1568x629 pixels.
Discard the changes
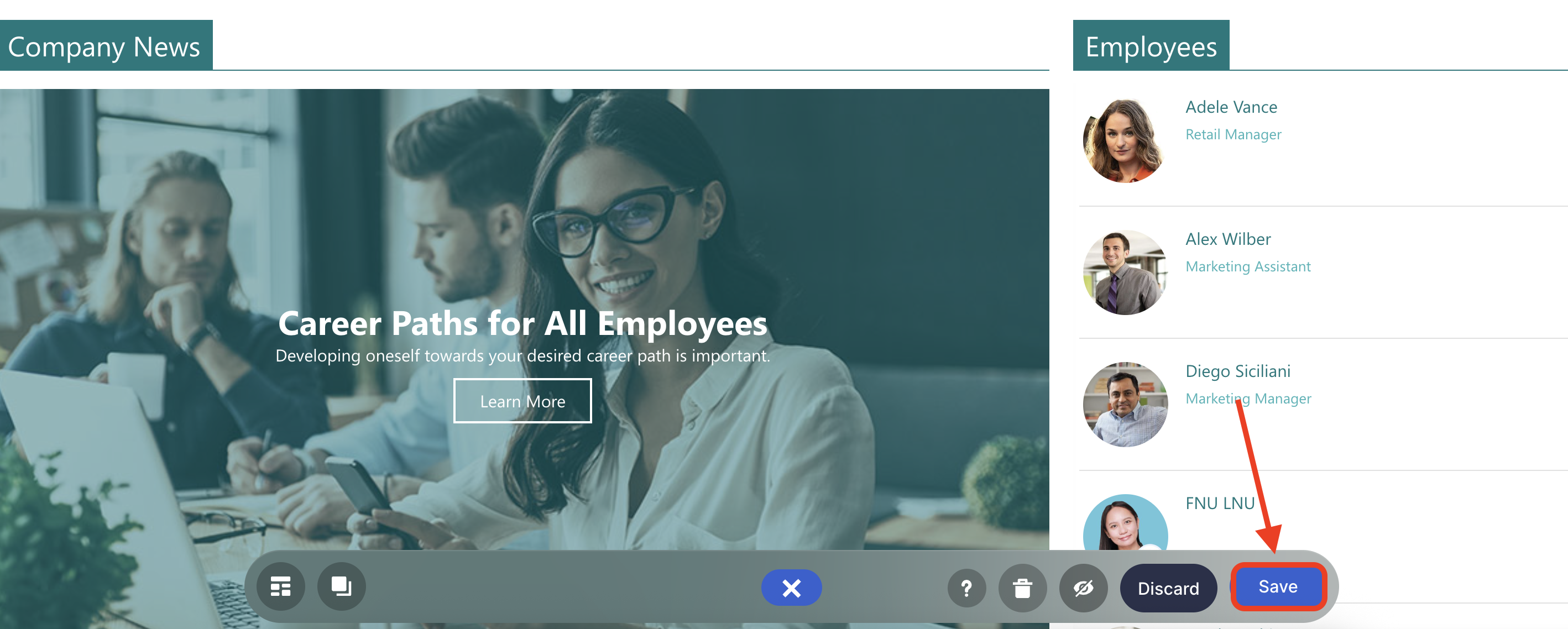coord(1168,588)
